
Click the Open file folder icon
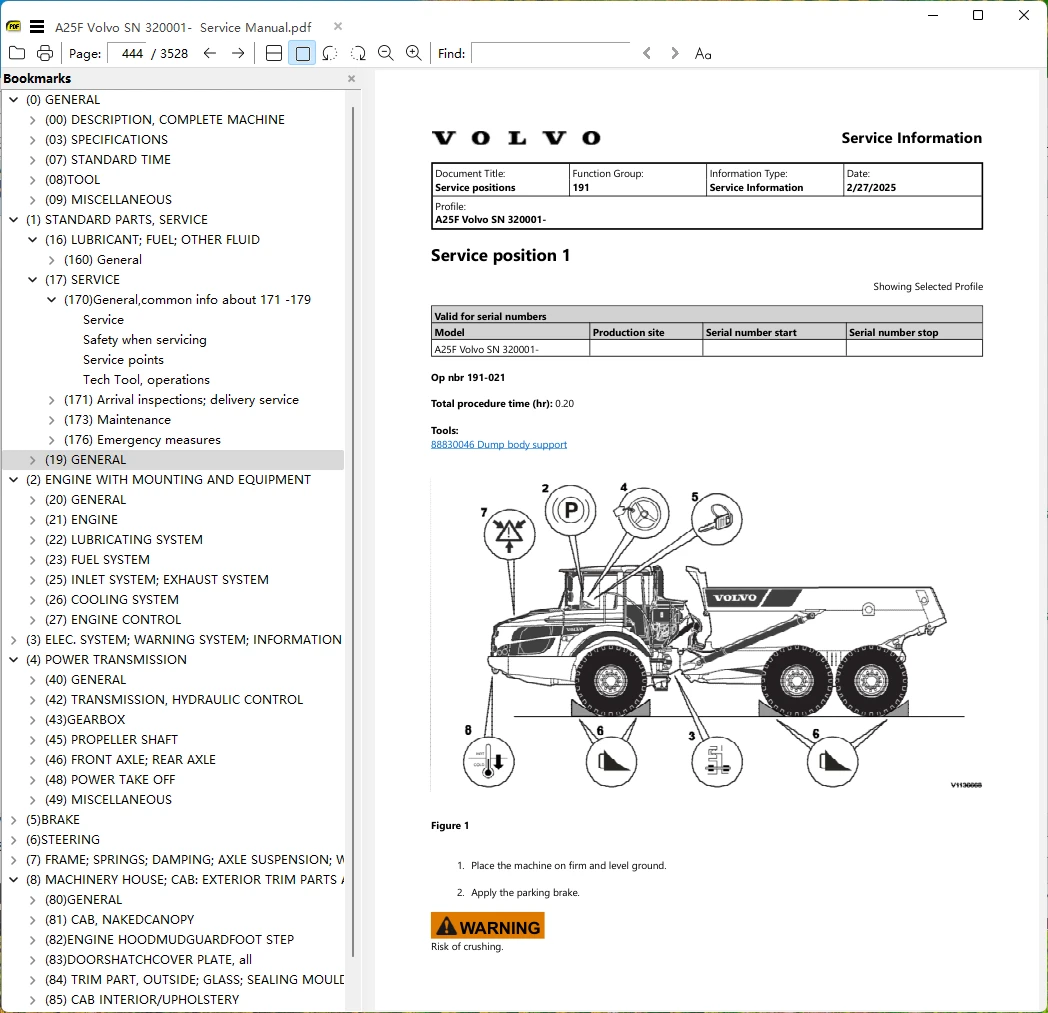(x=17, y=53)
